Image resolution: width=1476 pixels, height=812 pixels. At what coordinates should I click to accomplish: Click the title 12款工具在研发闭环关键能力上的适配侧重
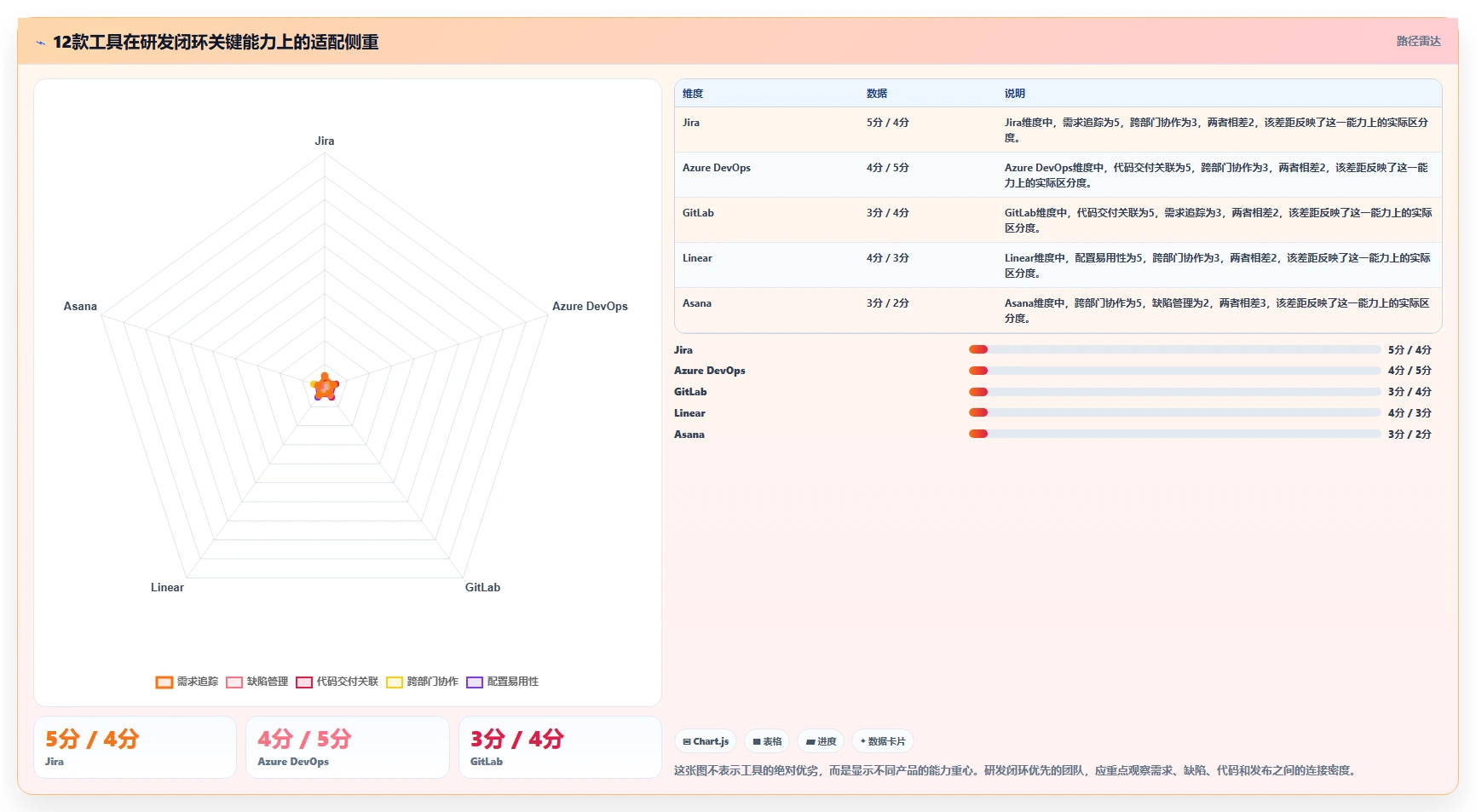tap(216, 42)
